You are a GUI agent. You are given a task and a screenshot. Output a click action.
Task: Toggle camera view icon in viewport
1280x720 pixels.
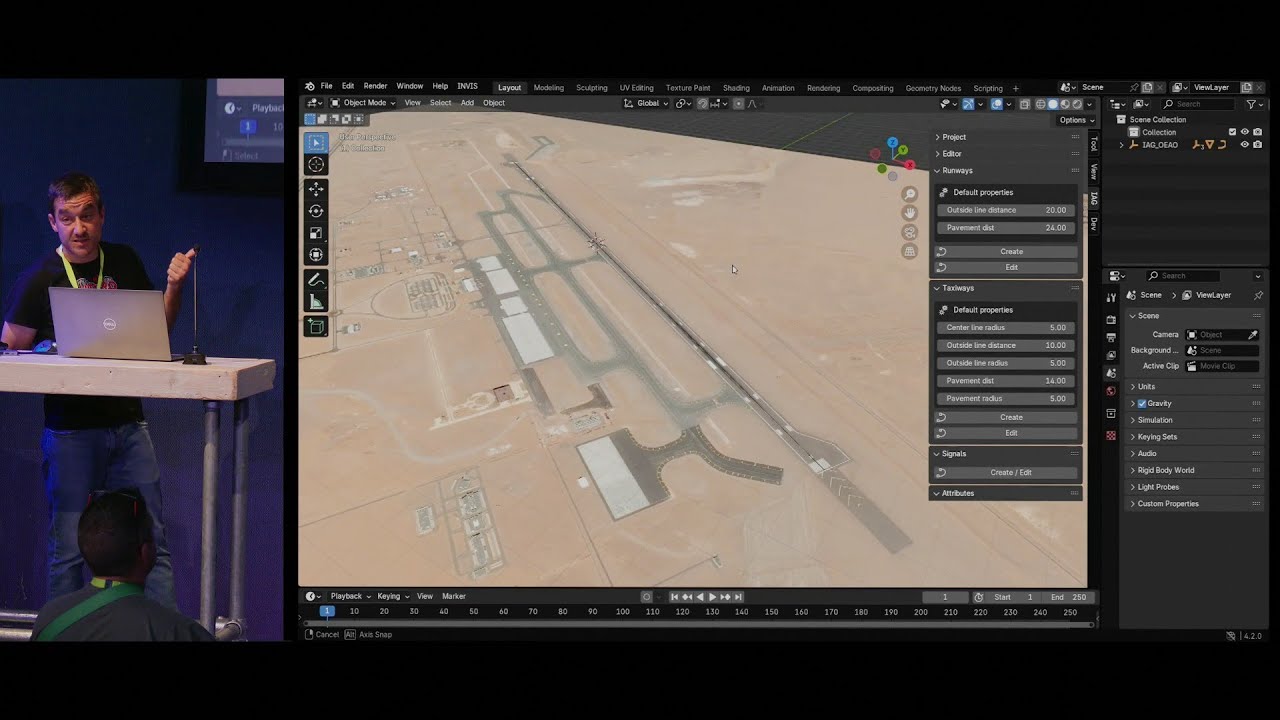[x=910, y=232]
